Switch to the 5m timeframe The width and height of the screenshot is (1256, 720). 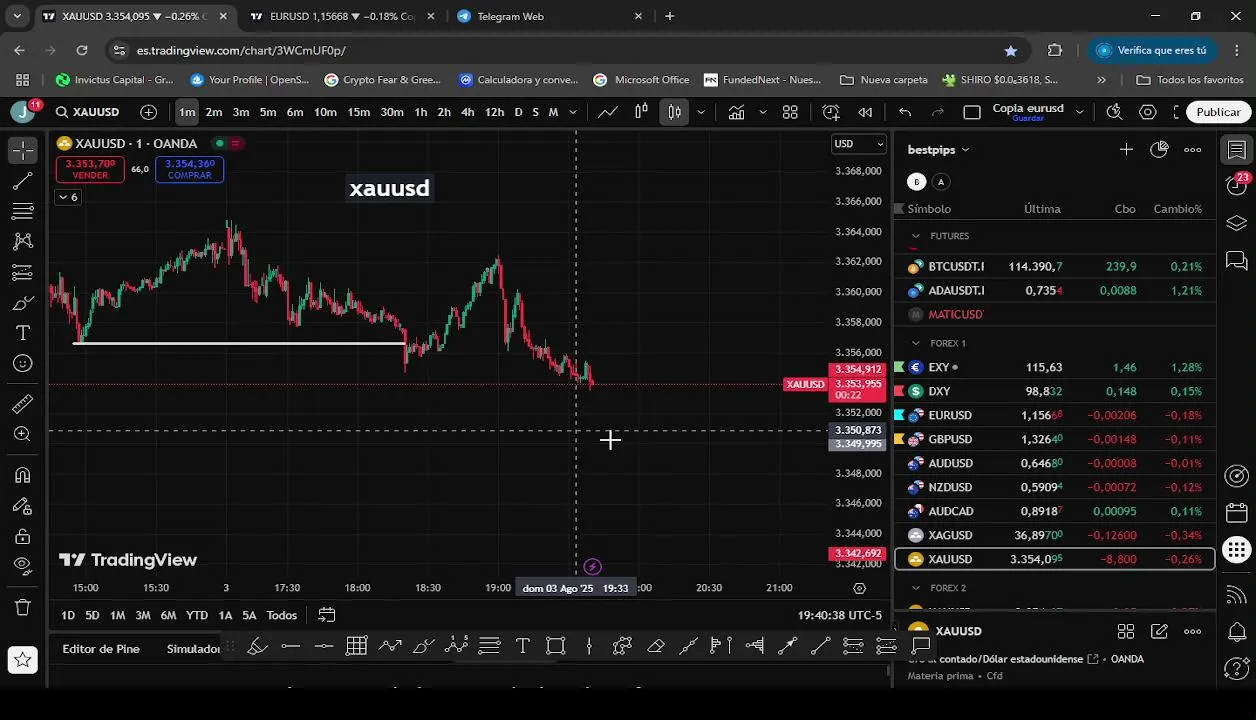(268, 112)
